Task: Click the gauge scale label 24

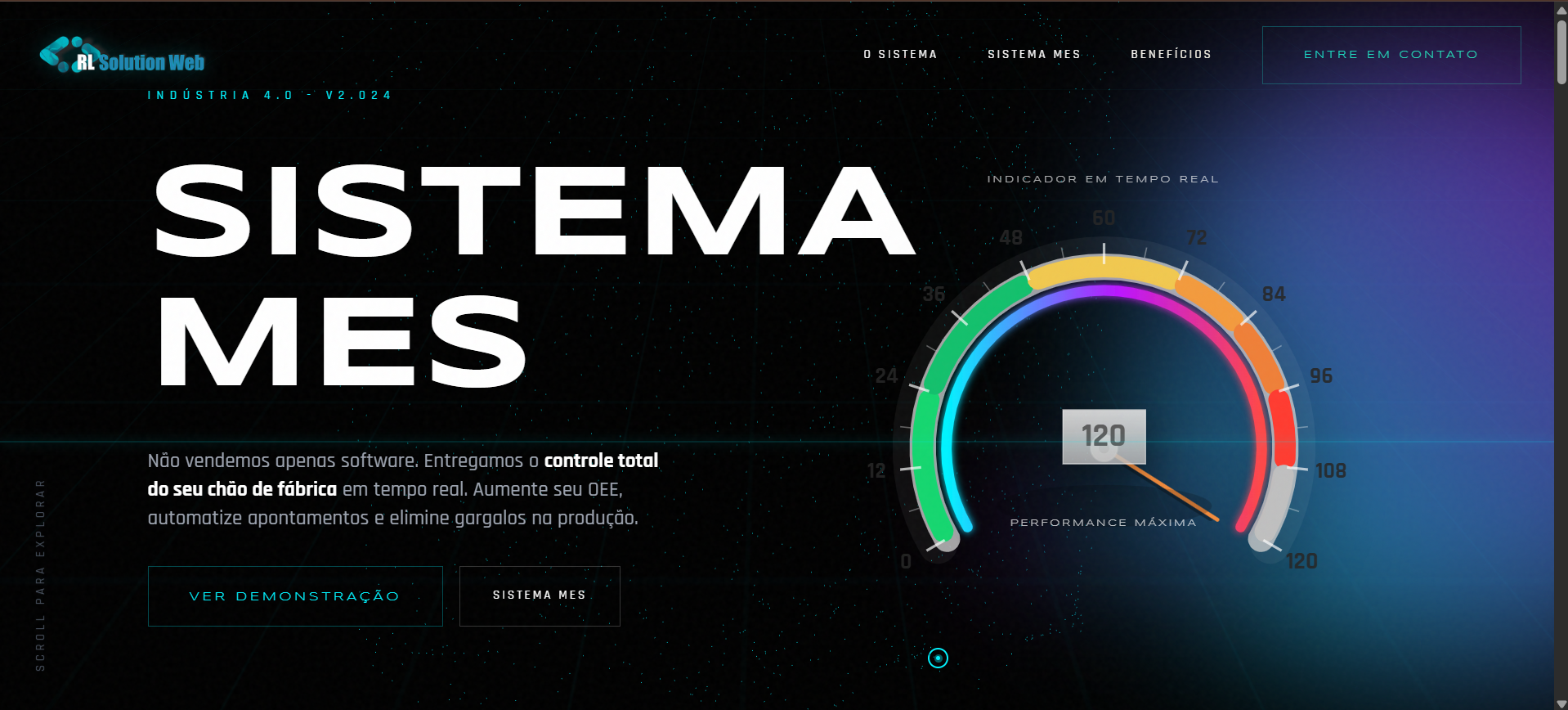Action: (x=886, y=376)
